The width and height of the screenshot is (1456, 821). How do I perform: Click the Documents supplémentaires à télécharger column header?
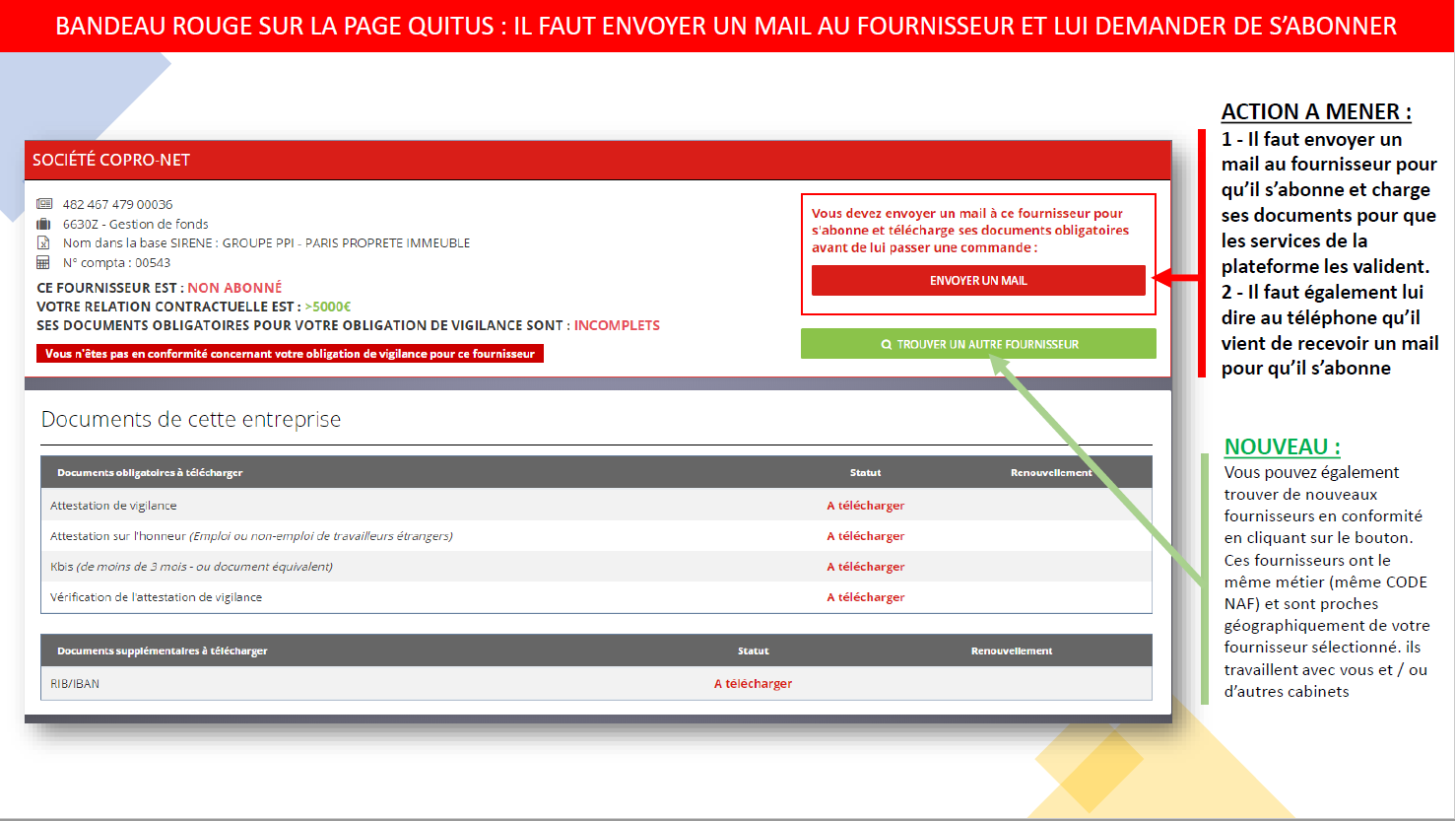163,651
